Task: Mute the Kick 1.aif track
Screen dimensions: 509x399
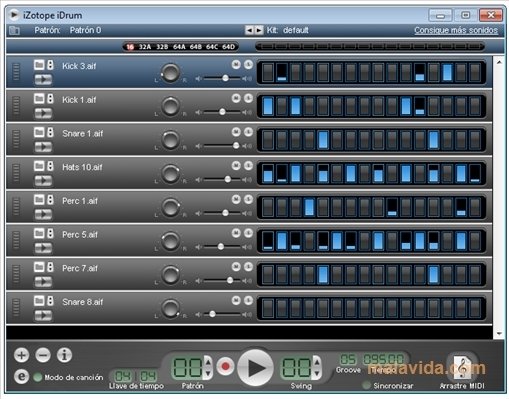Action: (236, 98)
